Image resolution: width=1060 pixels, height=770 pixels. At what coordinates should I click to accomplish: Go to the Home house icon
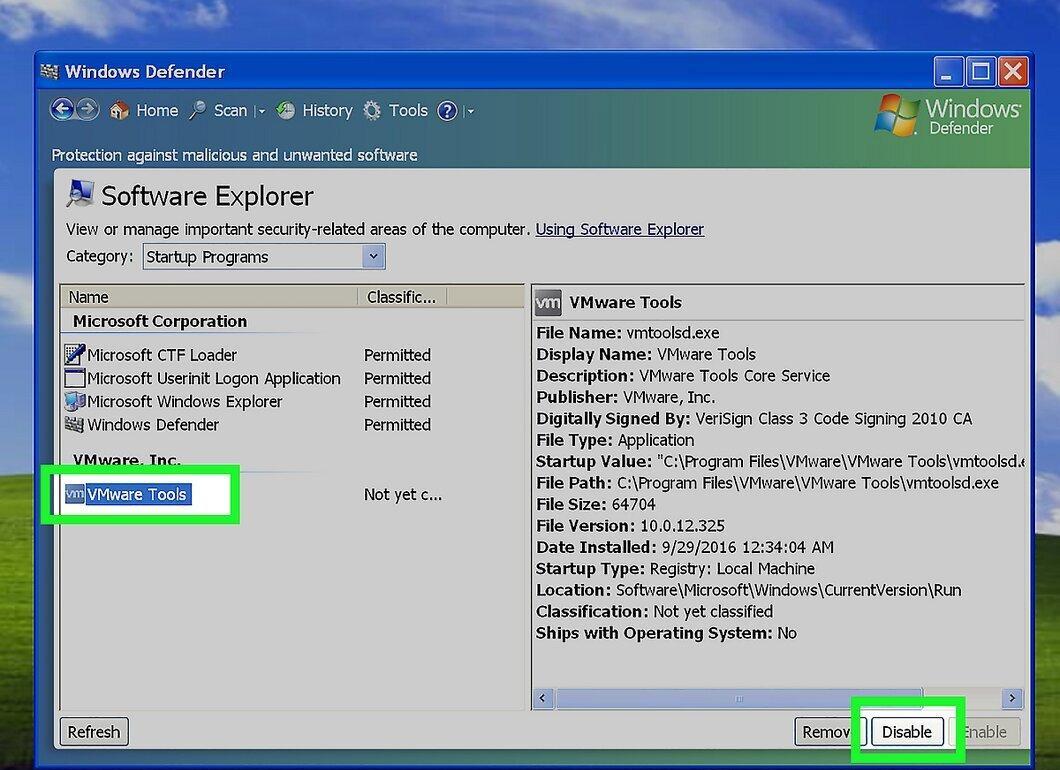119,110
